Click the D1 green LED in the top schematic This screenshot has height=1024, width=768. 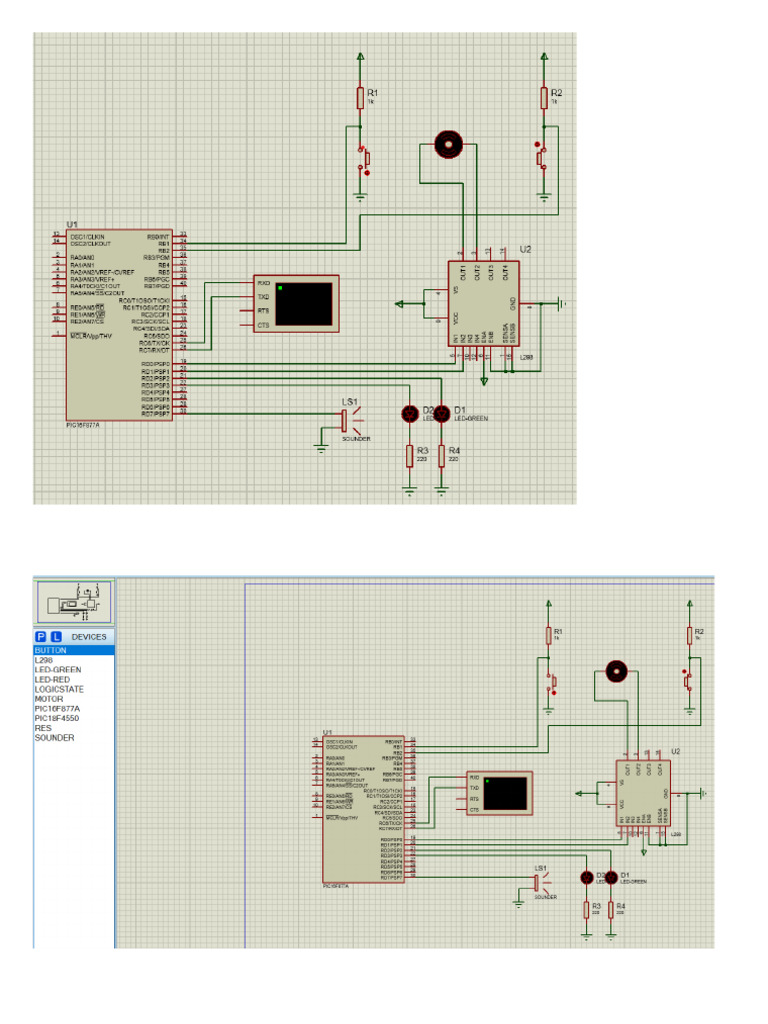(441, 414)
